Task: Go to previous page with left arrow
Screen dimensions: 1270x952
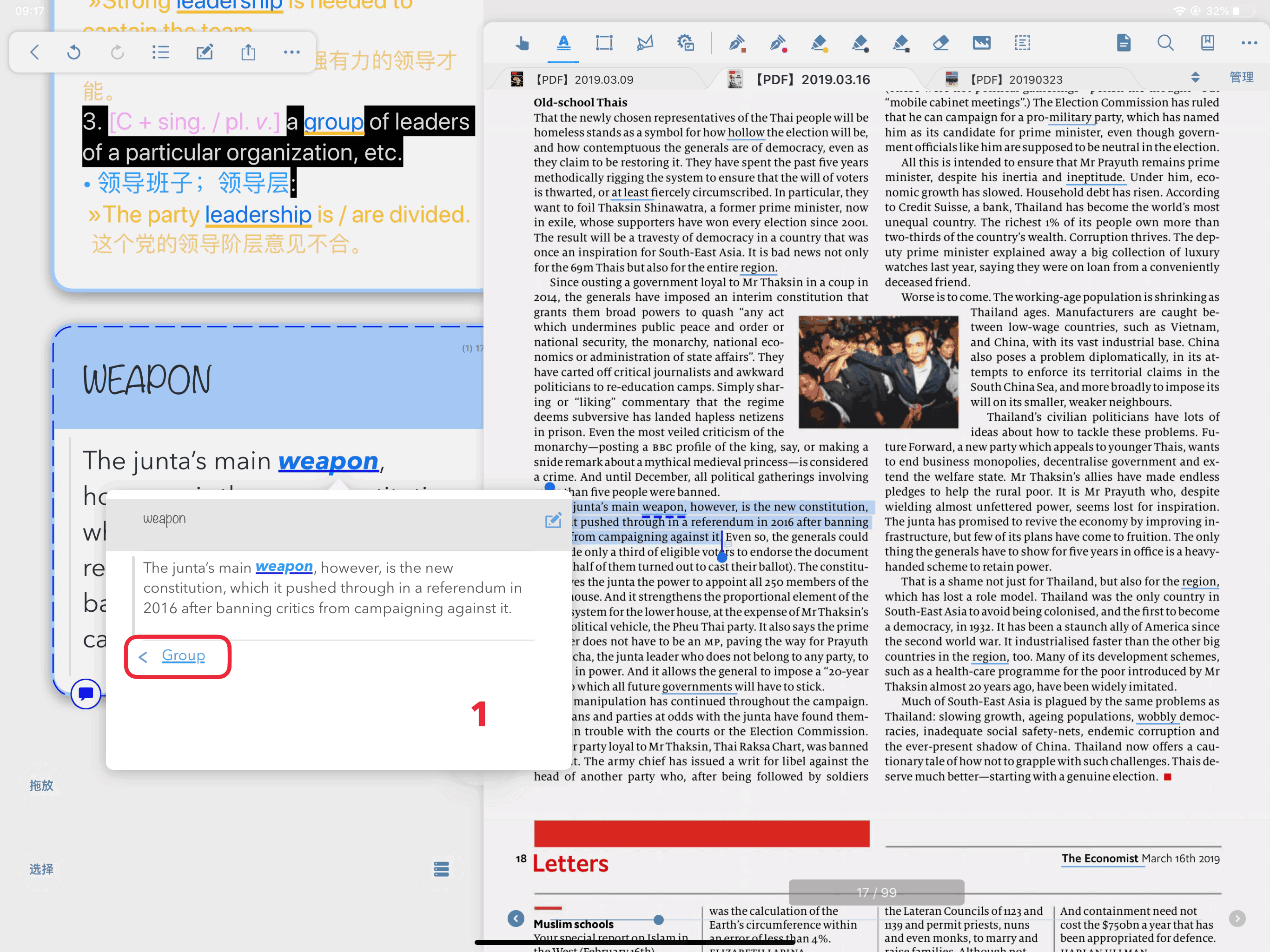Action: pos(516,918)
